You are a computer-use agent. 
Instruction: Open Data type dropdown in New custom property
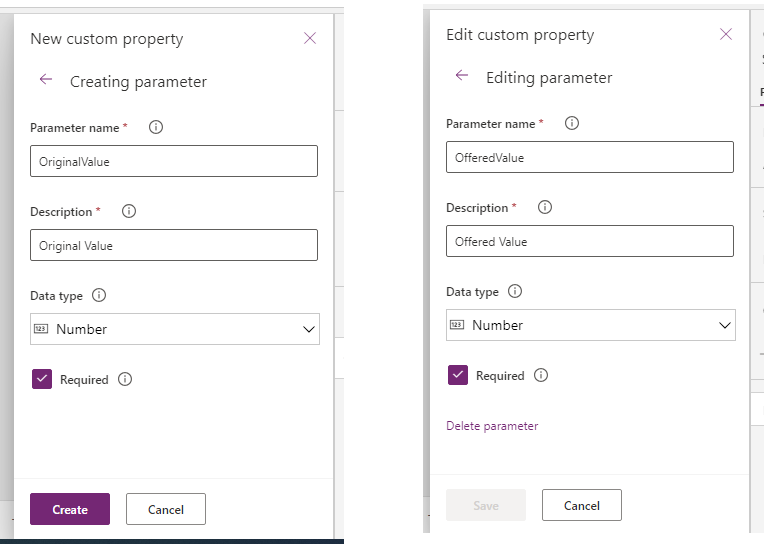[x=175, y=329]
